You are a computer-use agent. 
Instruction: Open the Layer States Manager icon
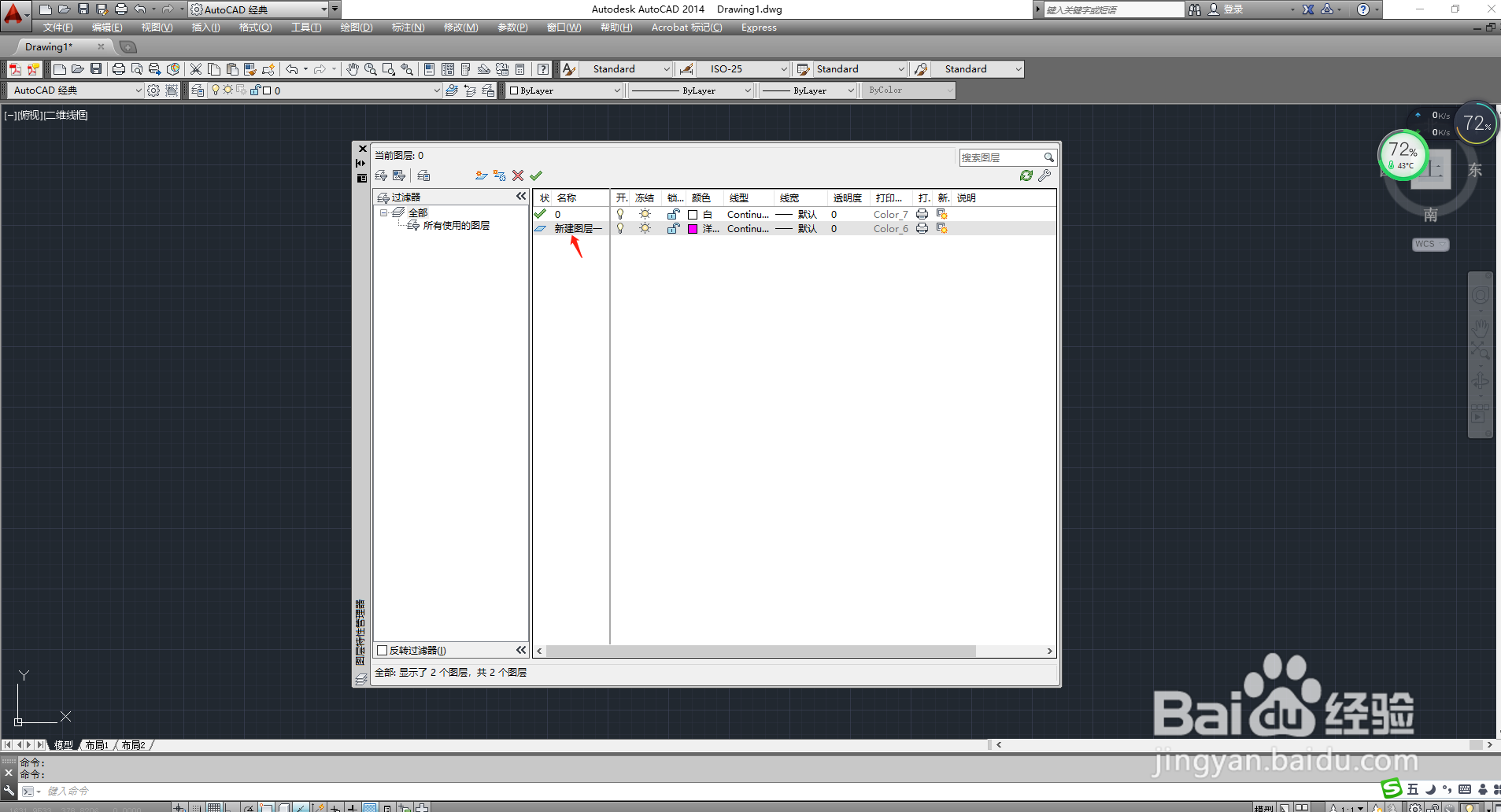(423, 175)
